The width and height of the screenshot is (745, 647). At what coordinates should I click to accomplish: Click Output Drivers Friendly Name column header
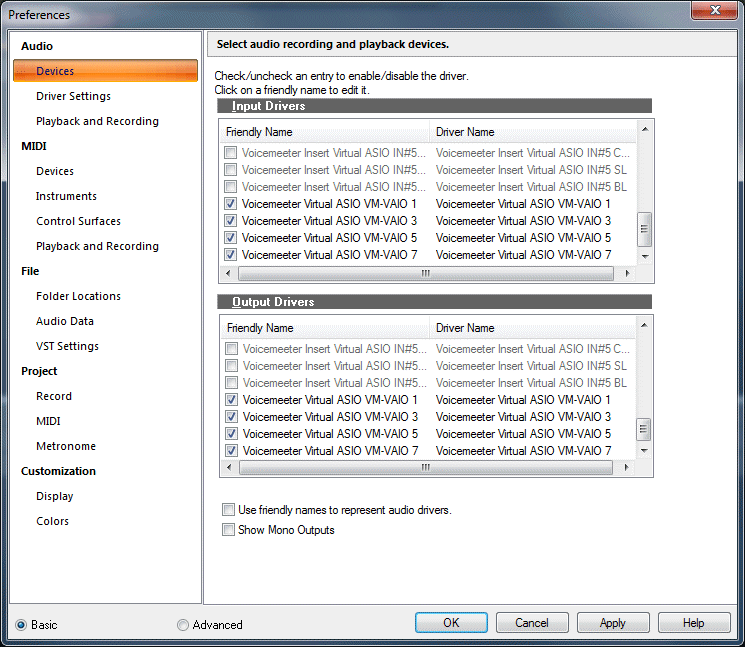coord(325,328)
